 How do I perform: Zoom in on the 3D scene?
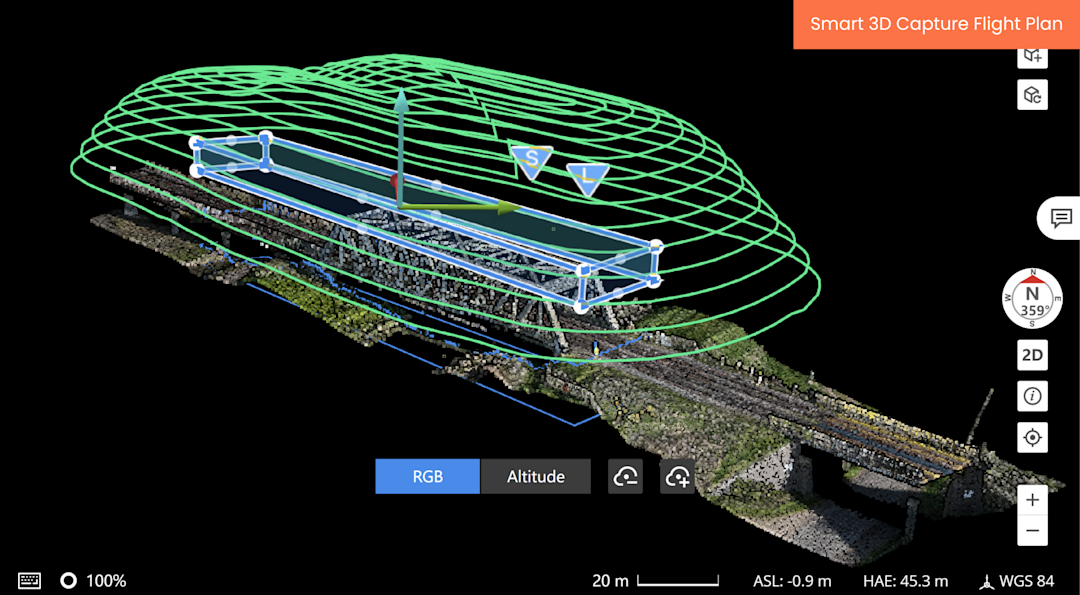(x=1032, y=499)
